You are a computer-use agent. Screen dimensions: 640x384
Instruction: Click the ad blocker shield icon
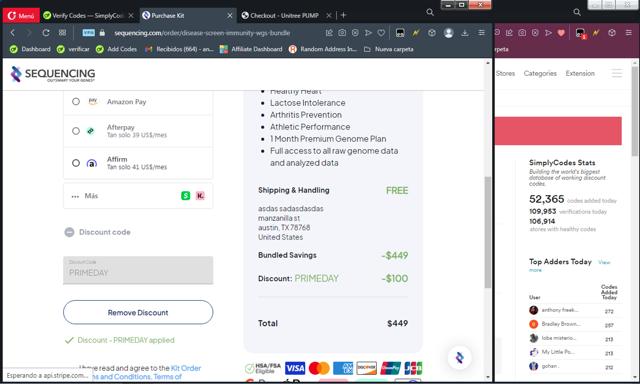click(x=355, y=33)
